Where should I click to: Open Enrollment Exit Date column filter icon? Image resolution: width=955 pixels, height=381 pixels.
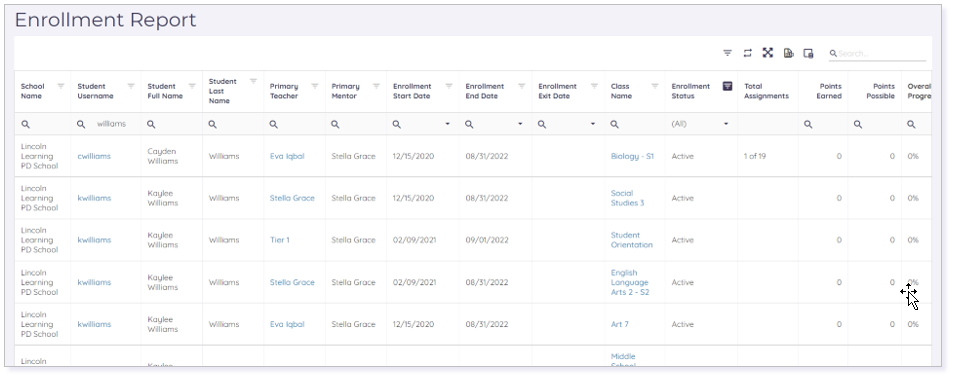(x=594, y=86)
